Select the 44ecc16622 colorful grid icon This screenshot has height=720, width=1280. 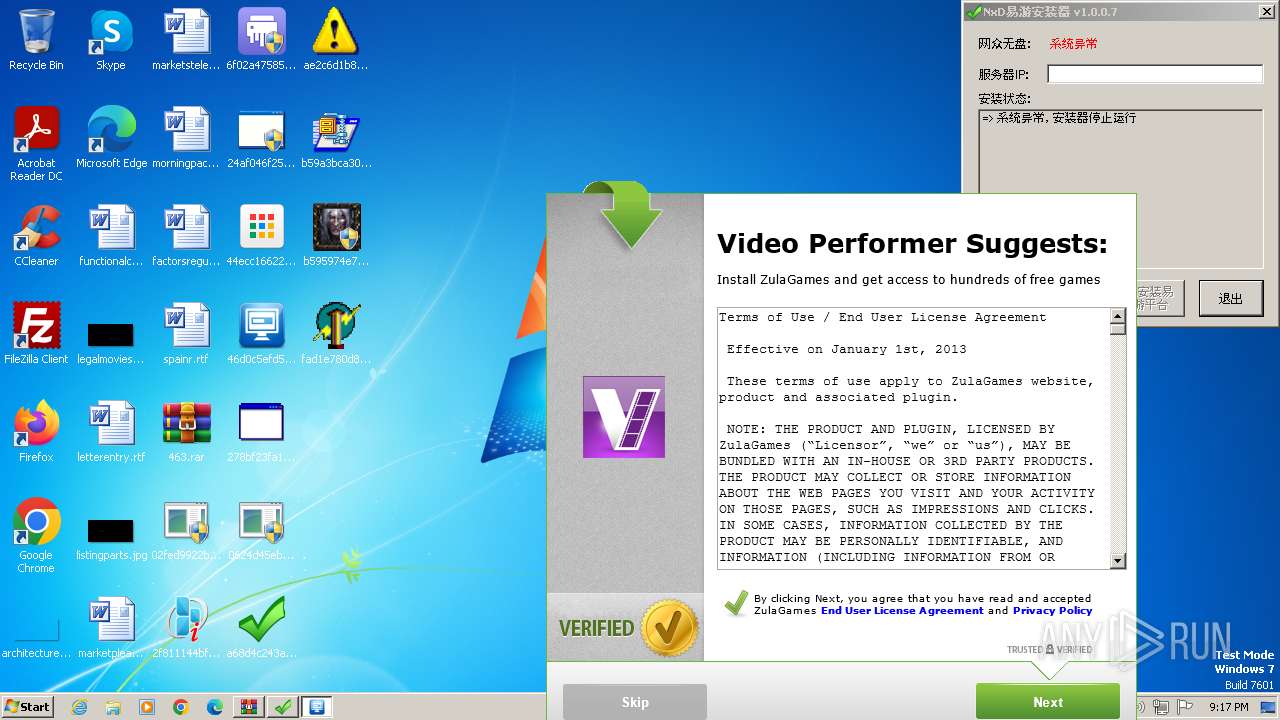[x=261, y=236]
